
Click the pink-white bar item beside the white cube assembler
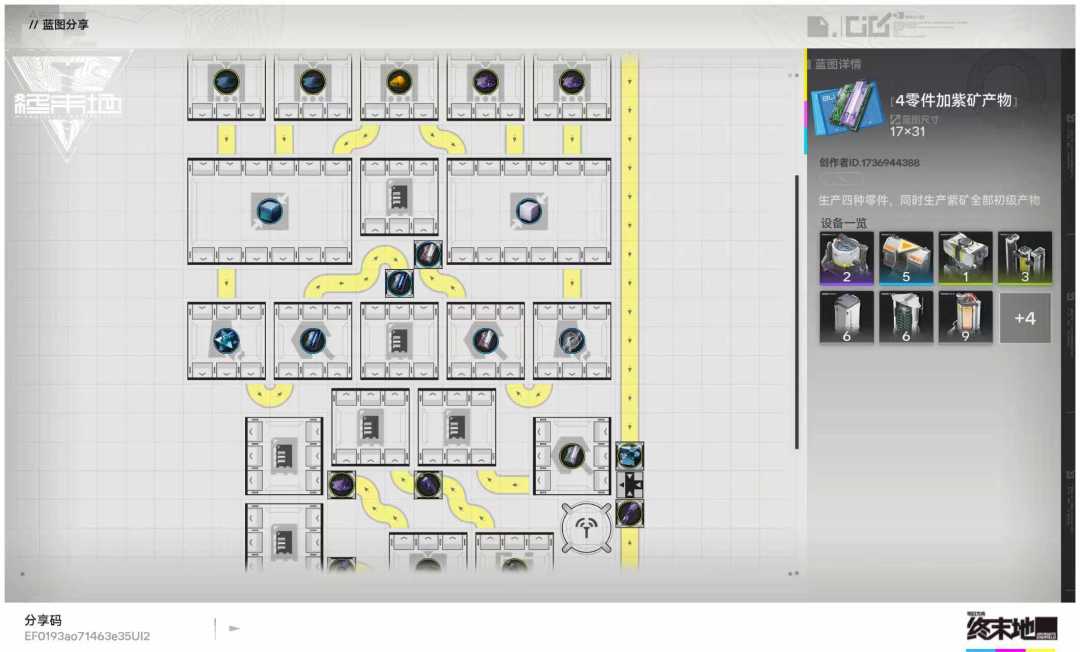click(x=428, y=255)
